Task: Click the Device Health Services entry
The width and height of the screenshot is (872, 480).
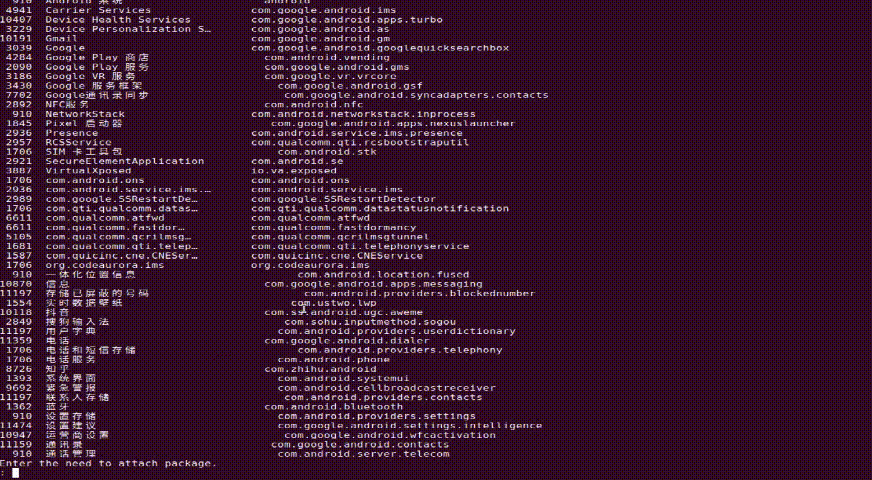Action: 118,19
